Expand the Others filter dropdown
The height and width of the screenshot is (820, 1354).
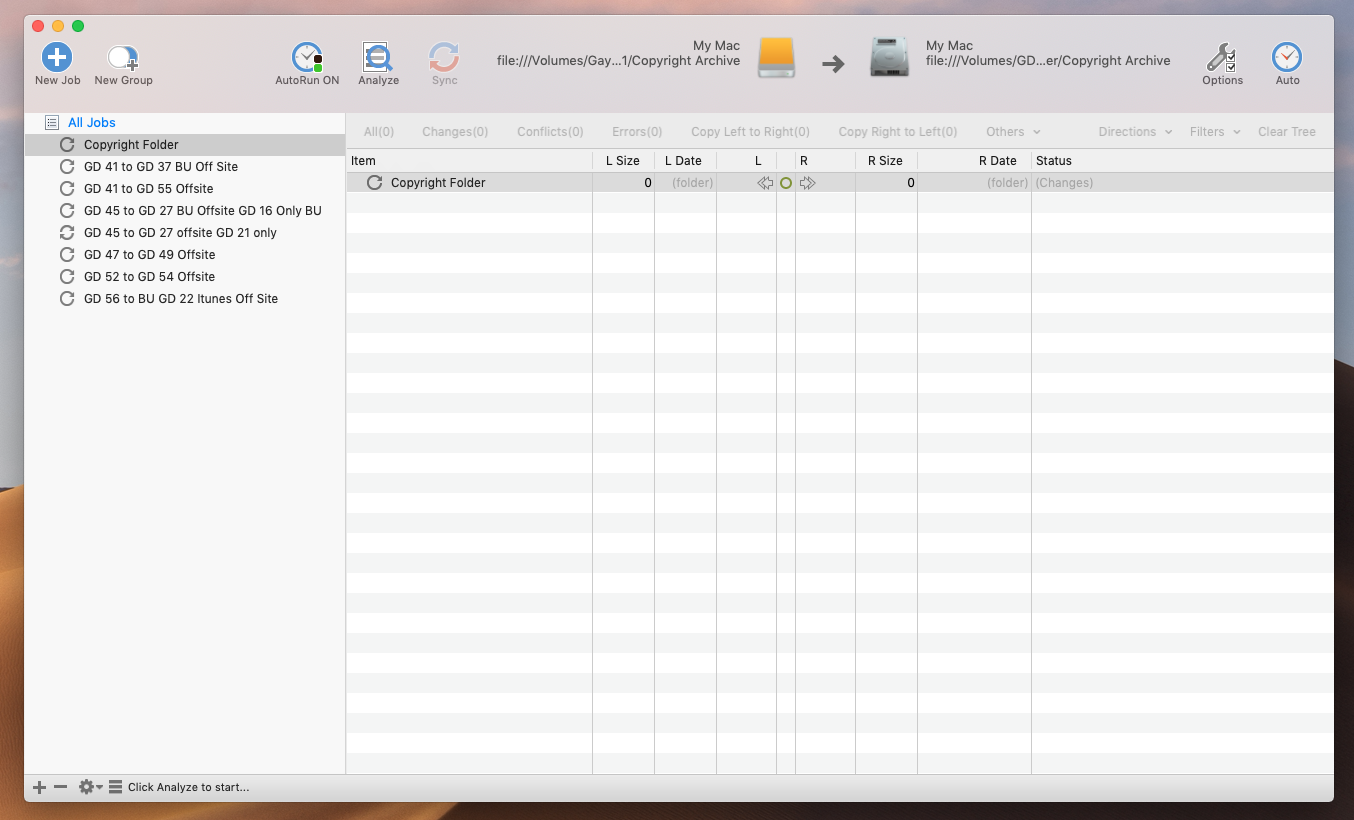(x=1013, y=132)
